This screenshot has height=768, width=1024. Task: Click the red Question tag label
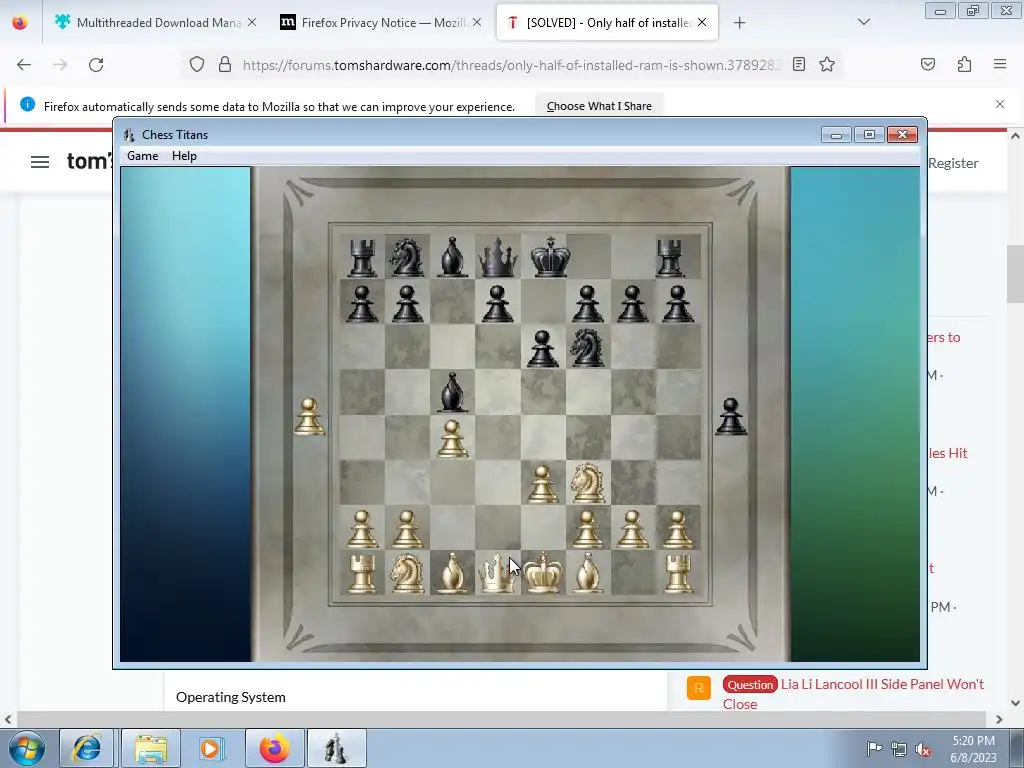pos(750,684)
